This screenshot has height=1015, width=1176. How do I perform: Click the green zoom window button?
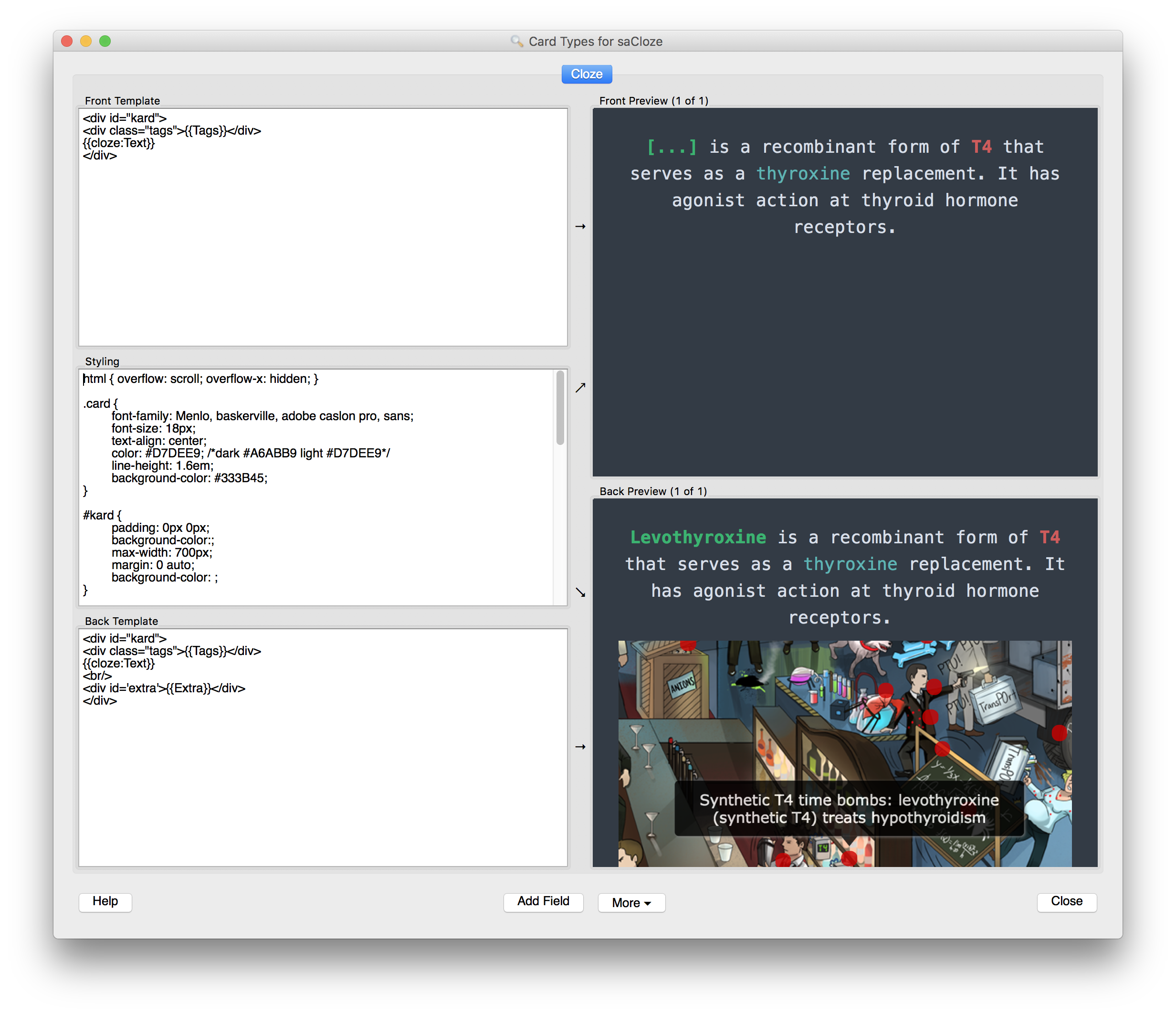pyautogui.click(x=105, y=41)
